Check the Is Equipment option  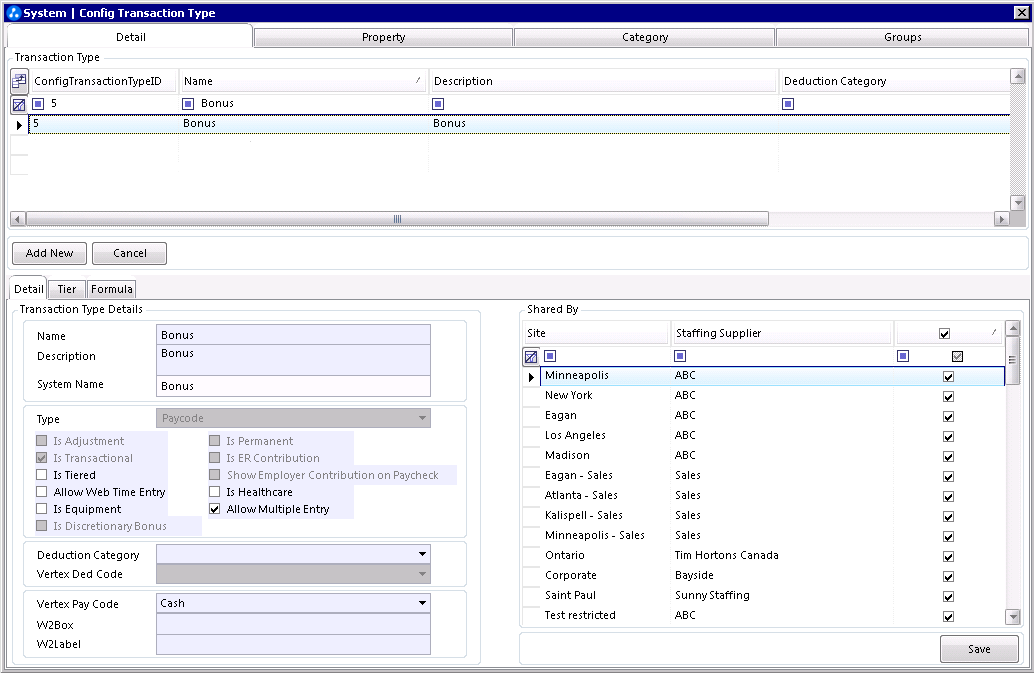click(42, 509)
